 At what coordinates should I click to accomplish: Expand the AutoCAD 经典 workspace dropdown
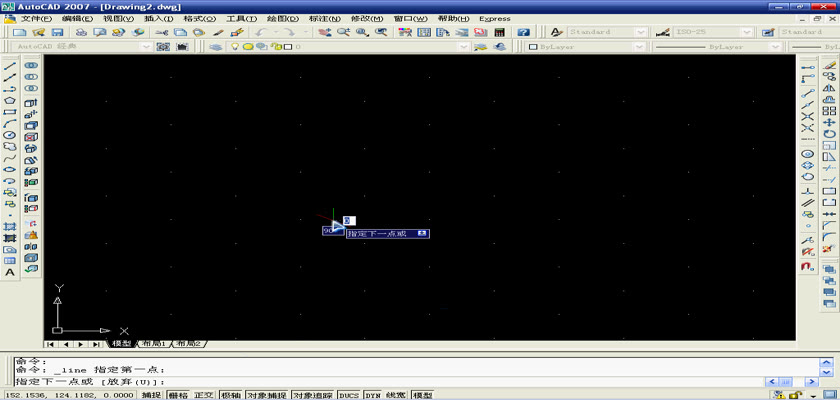(146, 47)
